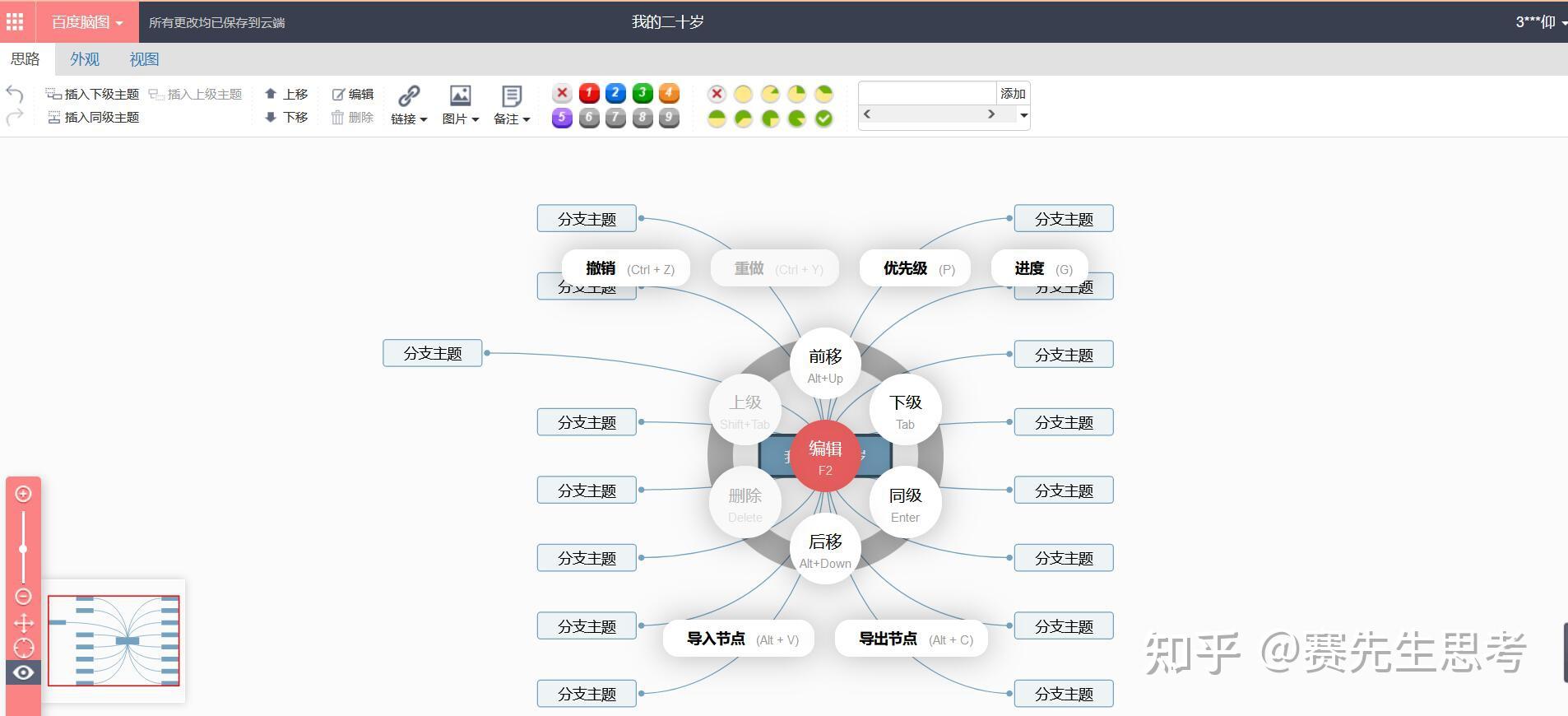Set priority 3 green badge

coord(643,93)
